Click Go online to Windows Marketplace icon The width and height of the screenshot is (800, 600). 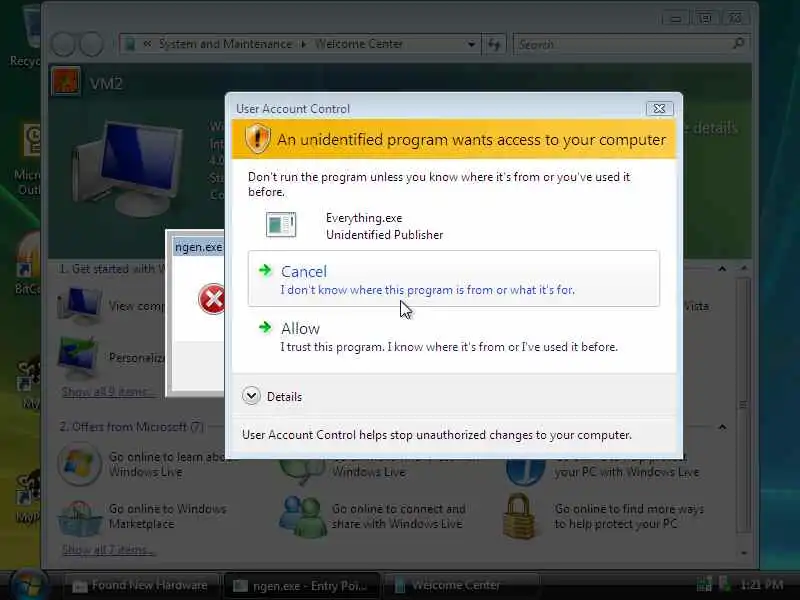click(x=80, y=518)
